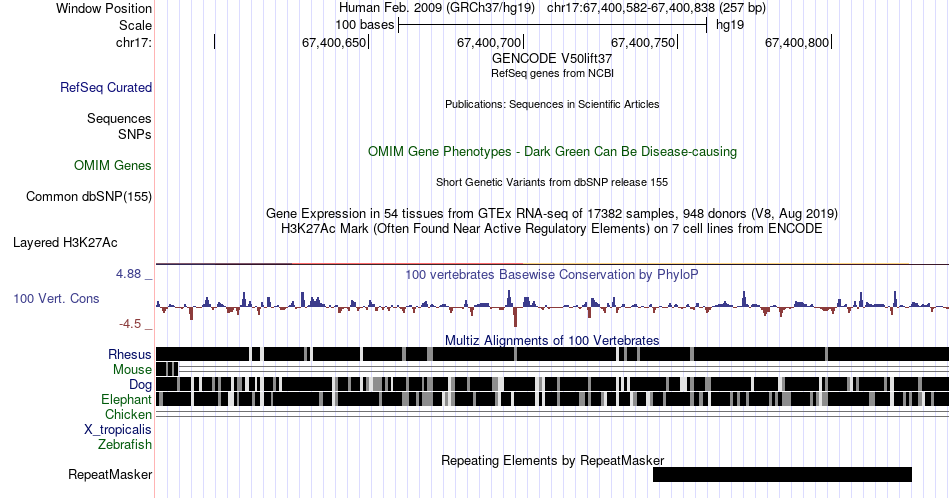Image resolution: width=950 pixels, height=498 pixels.
Task: Click the 67,400,700 ruler position
Action: [x=489, y=42]
